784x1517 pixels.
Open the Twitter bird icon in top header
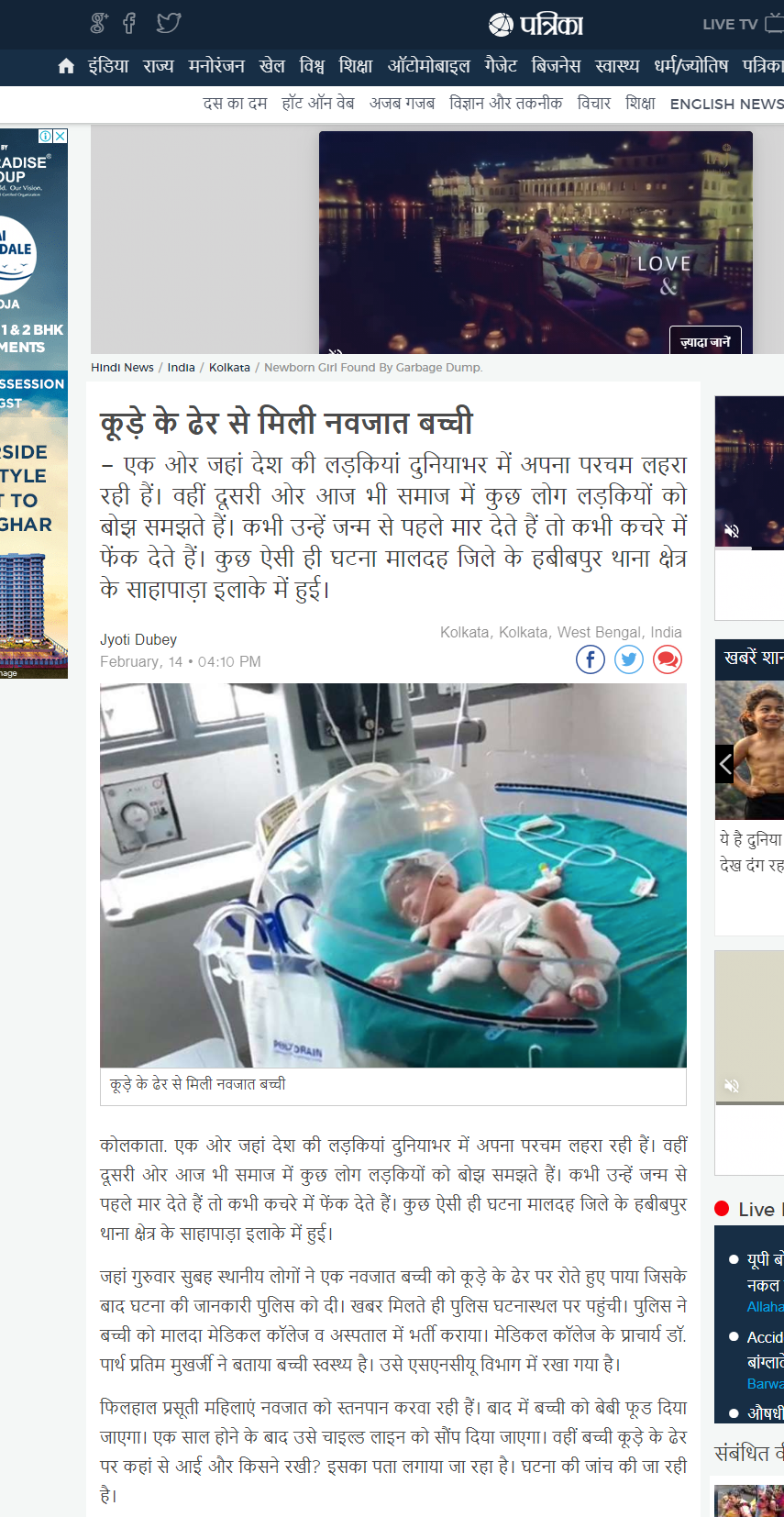coord(169,23)
